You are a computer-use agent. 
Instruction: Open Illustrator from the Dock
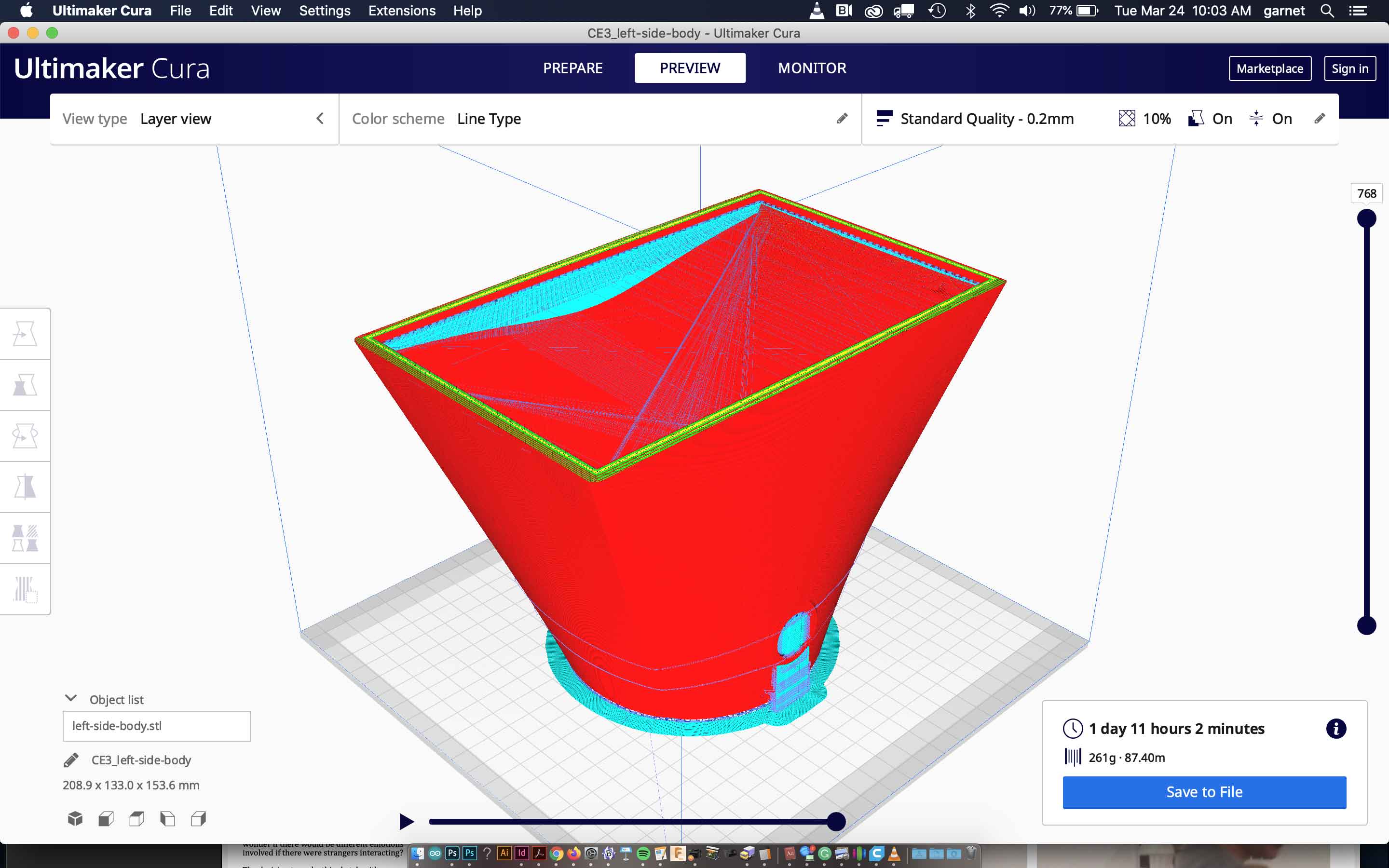[x=504, y=853]
